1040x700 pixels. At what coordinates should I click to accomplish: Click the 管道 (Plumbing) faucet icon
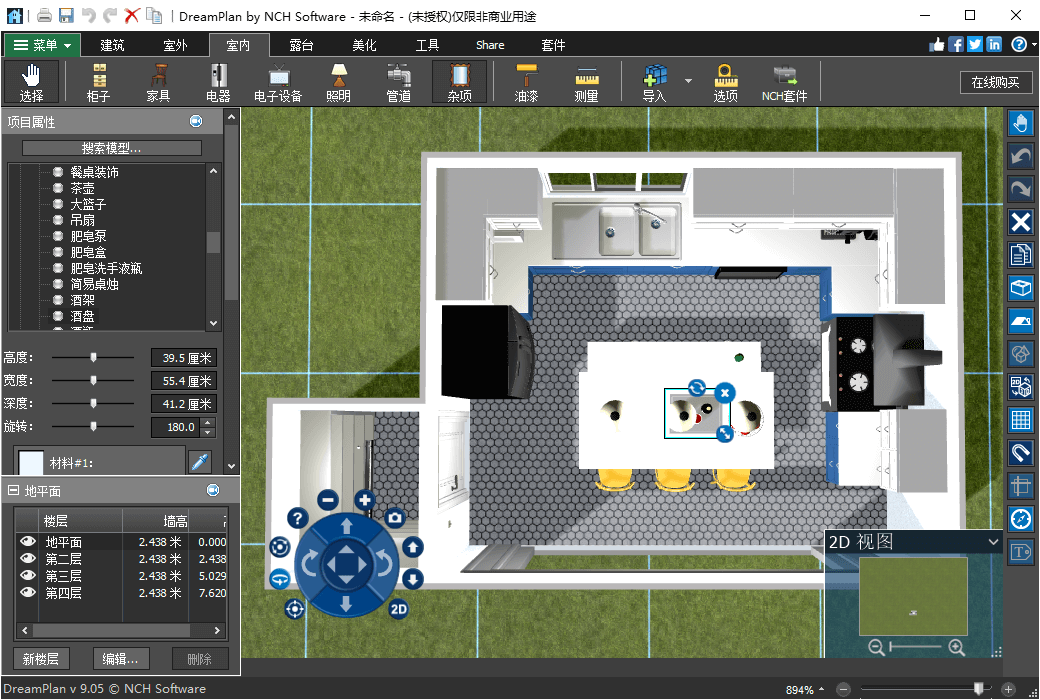[x=398, y=82]
